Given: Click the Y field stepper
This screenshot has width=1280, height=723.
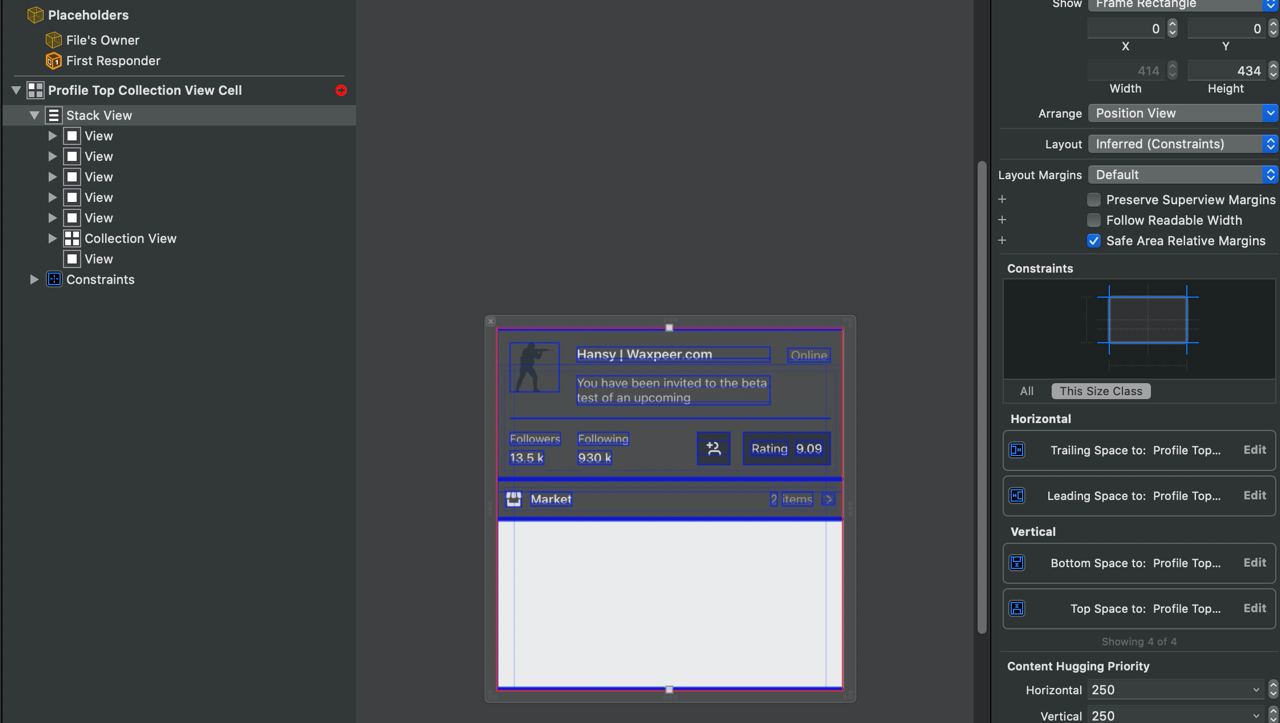Looking at the screenshot, I should tap(1273, 29).
